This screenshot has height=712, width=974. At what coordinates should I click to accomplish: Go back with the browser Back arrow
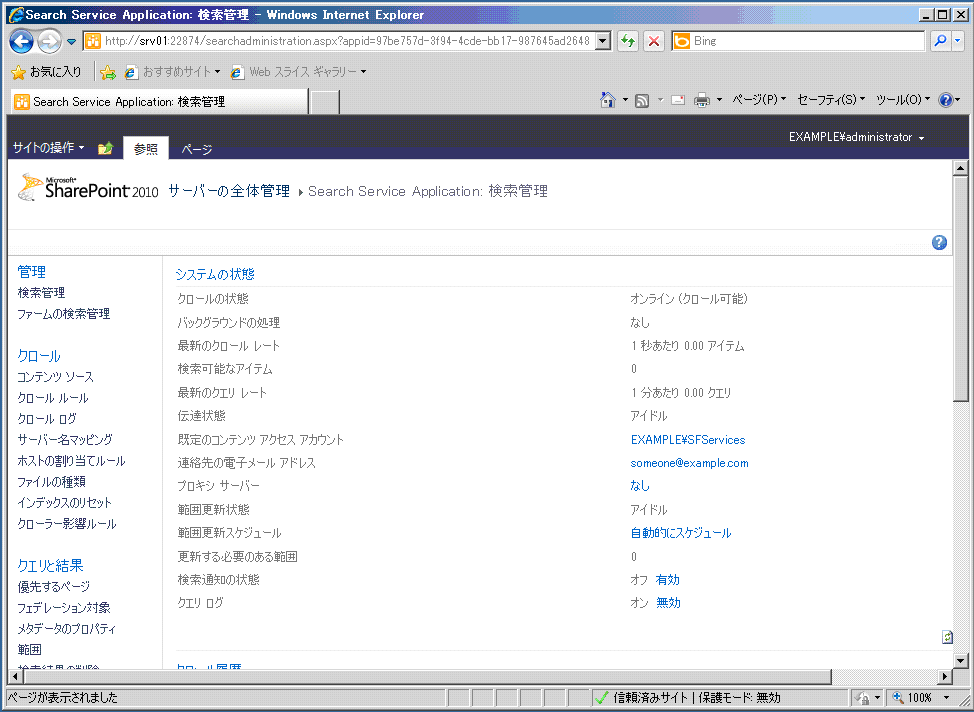(21, 42)
